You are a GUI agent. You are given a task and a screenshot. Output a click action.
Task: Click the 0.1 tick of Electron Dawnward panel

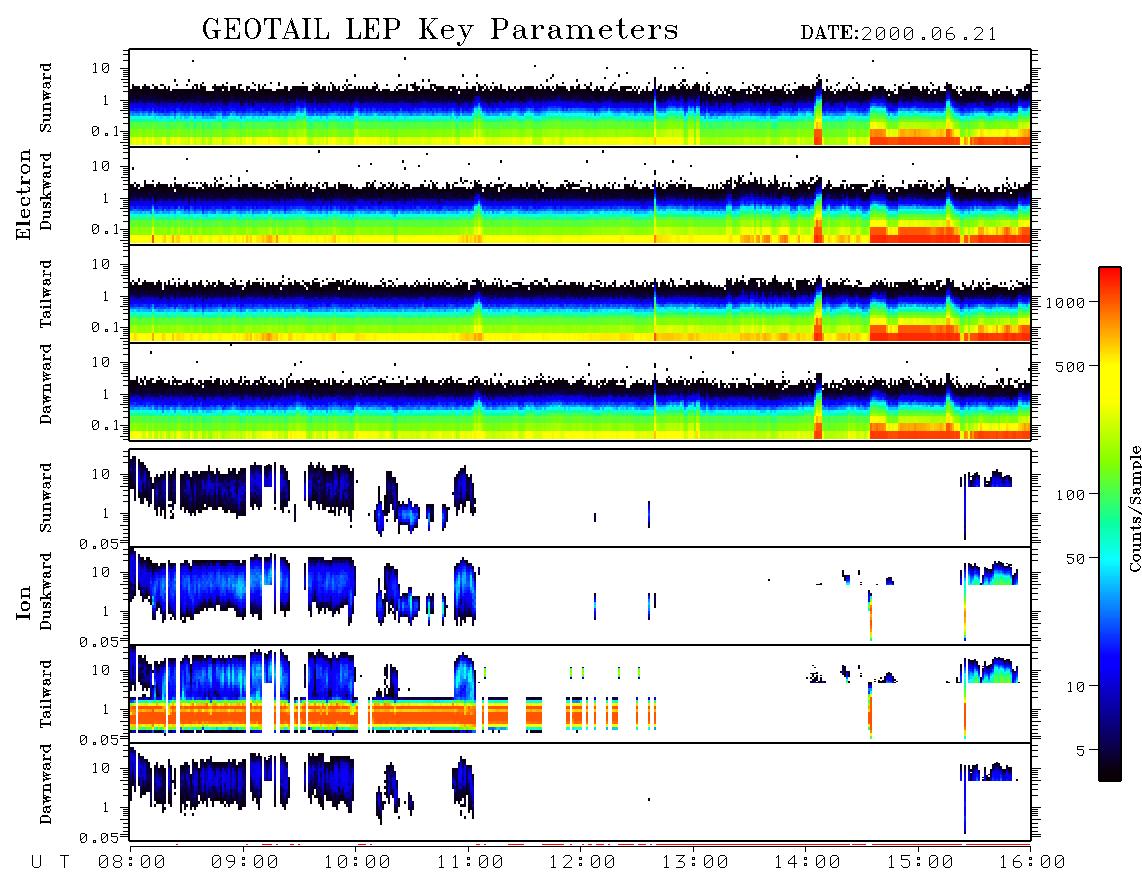[x=105, y=425]
